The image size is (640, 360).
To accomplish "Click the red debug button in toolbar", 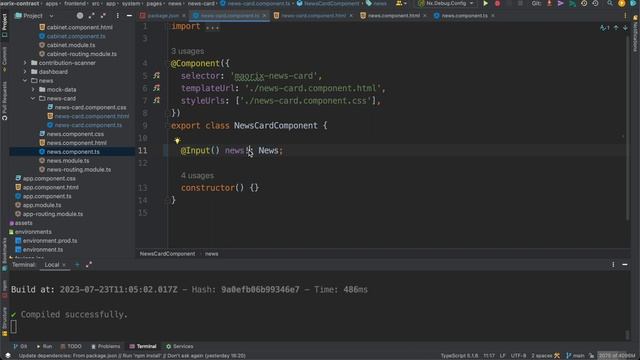I will [x=497, y=3].
